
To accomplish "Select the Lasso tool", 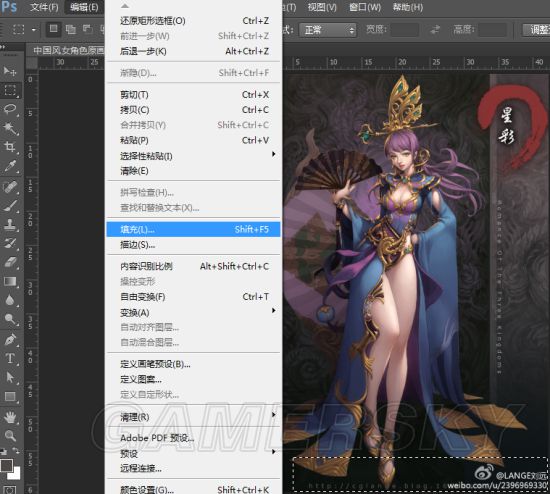I will click(x=10, y=109).
